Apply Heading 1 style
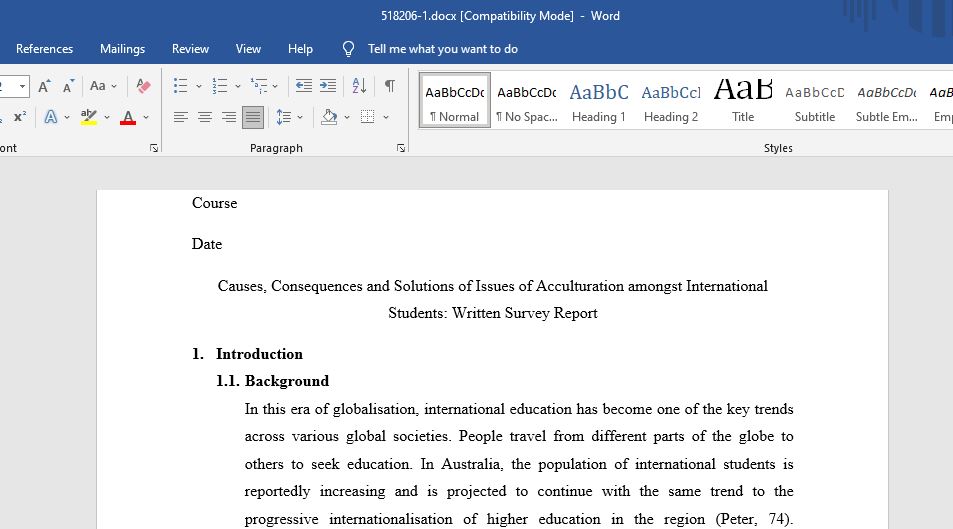The image size is (953, 529). 599,101
